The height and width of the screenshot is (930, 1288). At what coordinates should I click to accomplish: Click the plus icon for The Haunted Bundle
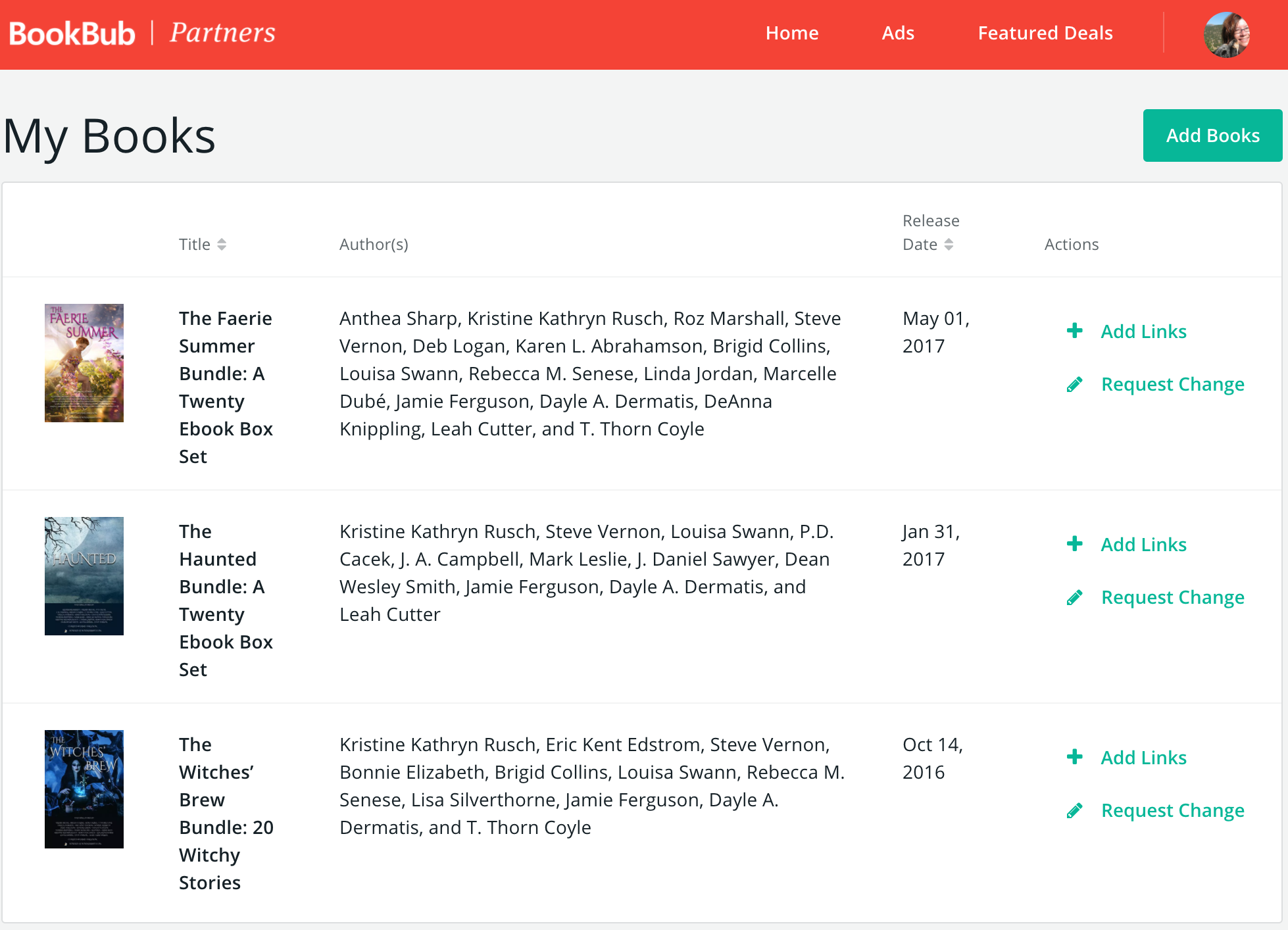click(1074, 544)
